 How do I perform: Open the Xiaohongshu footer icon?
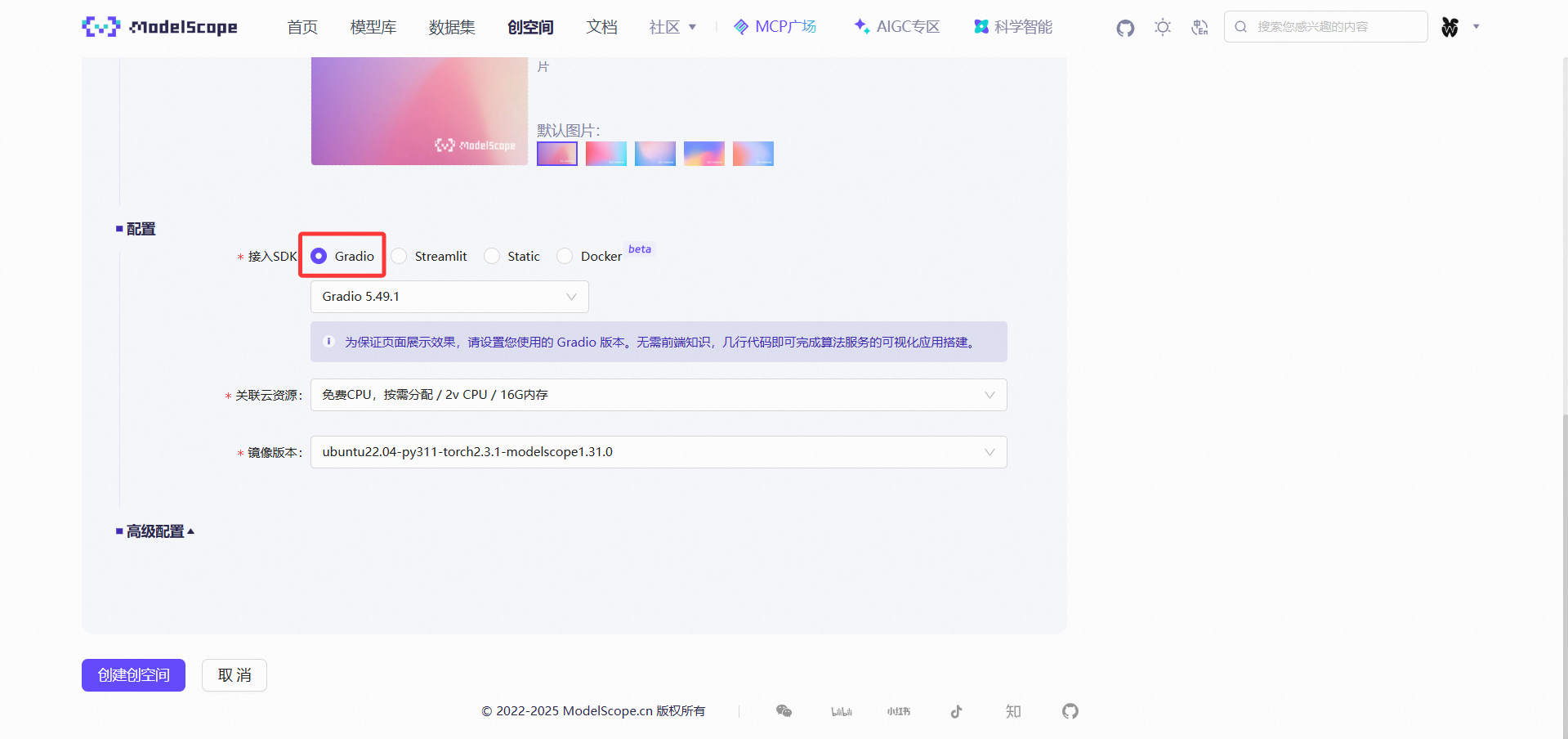coord(899,711)
